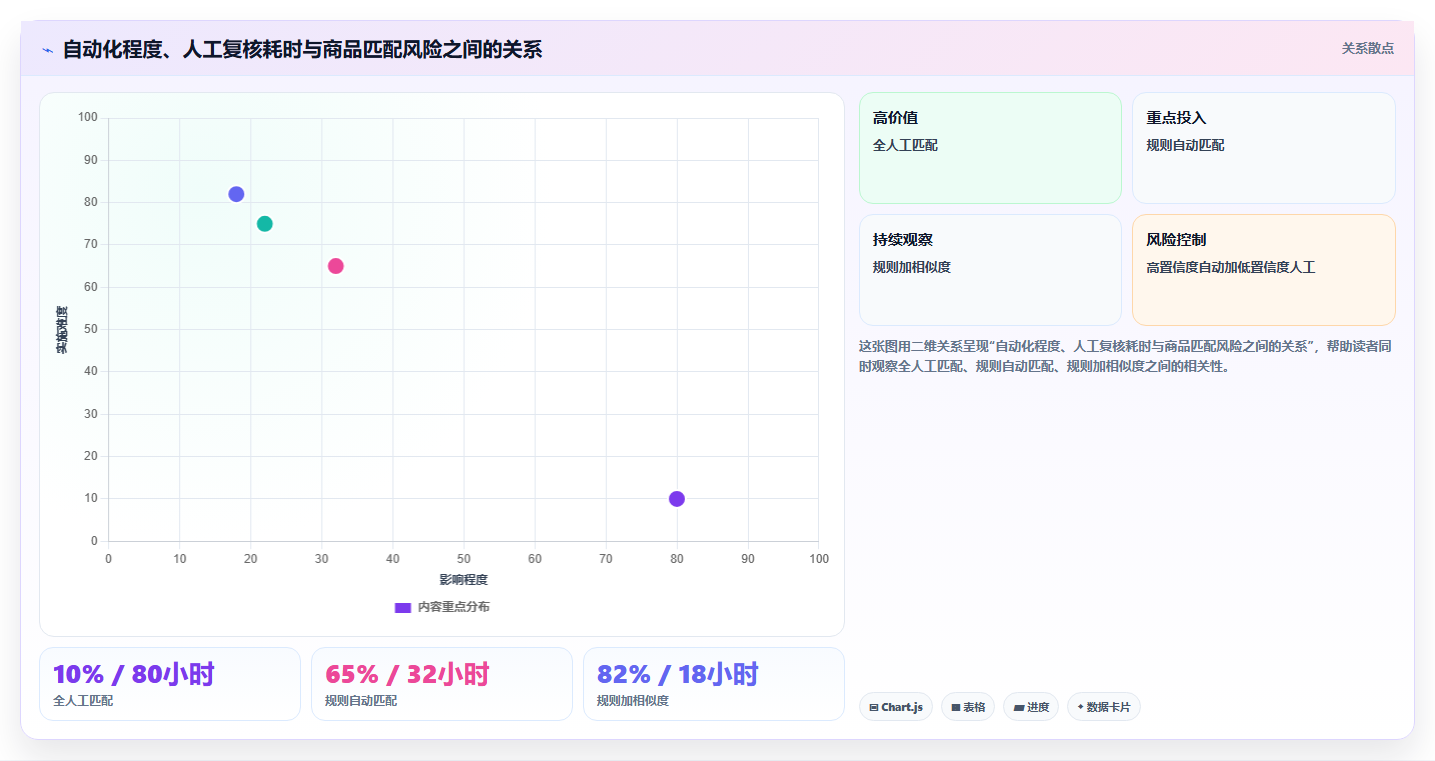The width and height of the screenshot is (1435, 761).
Task: Open the 持续观察 quadrant card
Action: pos(990,270)
